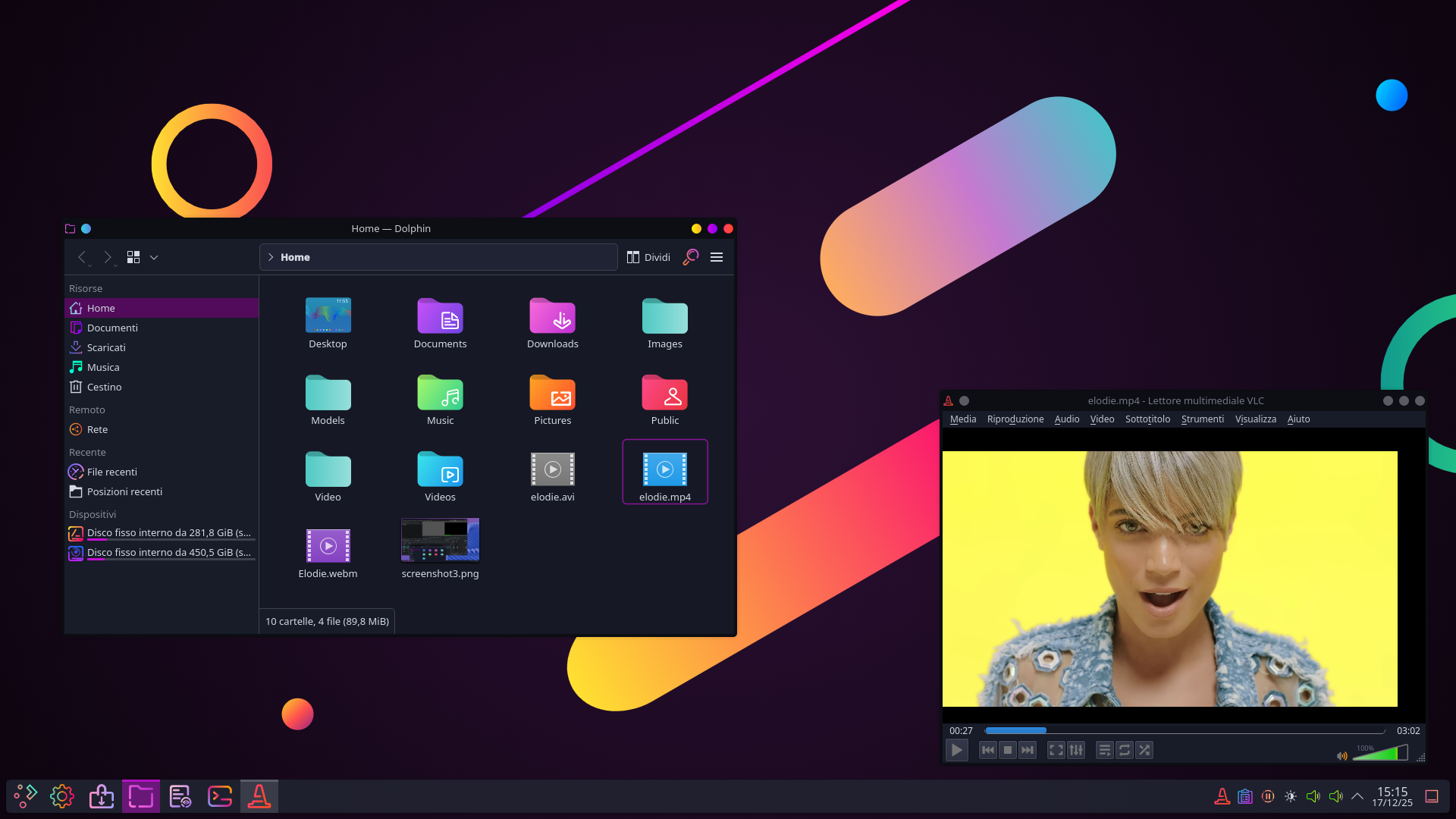Expand the Home breadcrumb chevron

pyautogui.click(x=271, y=257)
